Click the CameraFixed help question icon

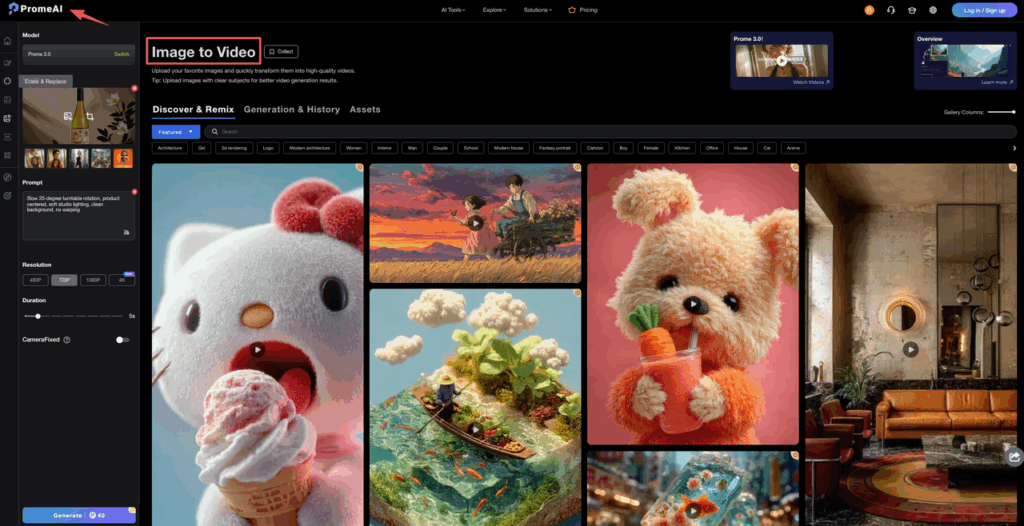click(x=67, y=340)
